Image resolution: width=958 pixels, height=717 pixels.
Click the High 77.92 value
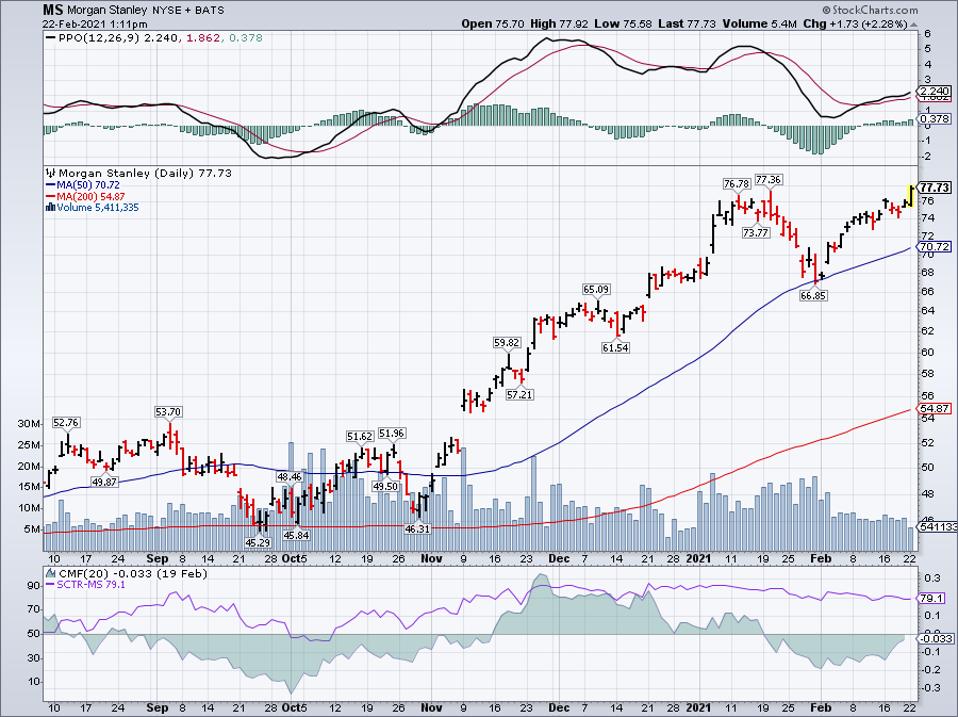tap(560, 24)
